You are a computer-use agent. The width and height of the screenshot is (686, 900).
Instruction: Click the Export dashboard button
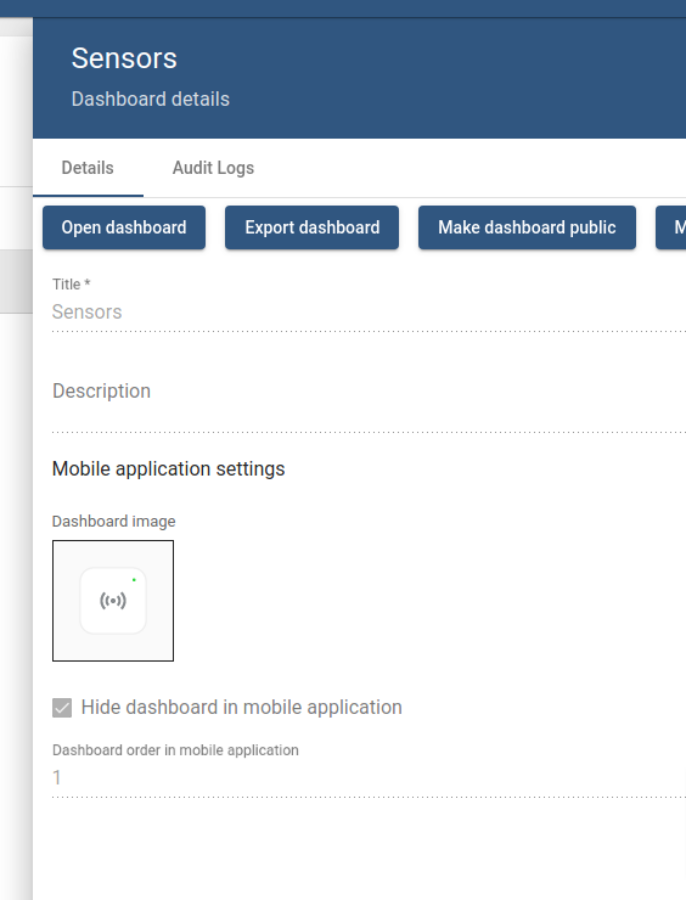click(x=312, y=228)
